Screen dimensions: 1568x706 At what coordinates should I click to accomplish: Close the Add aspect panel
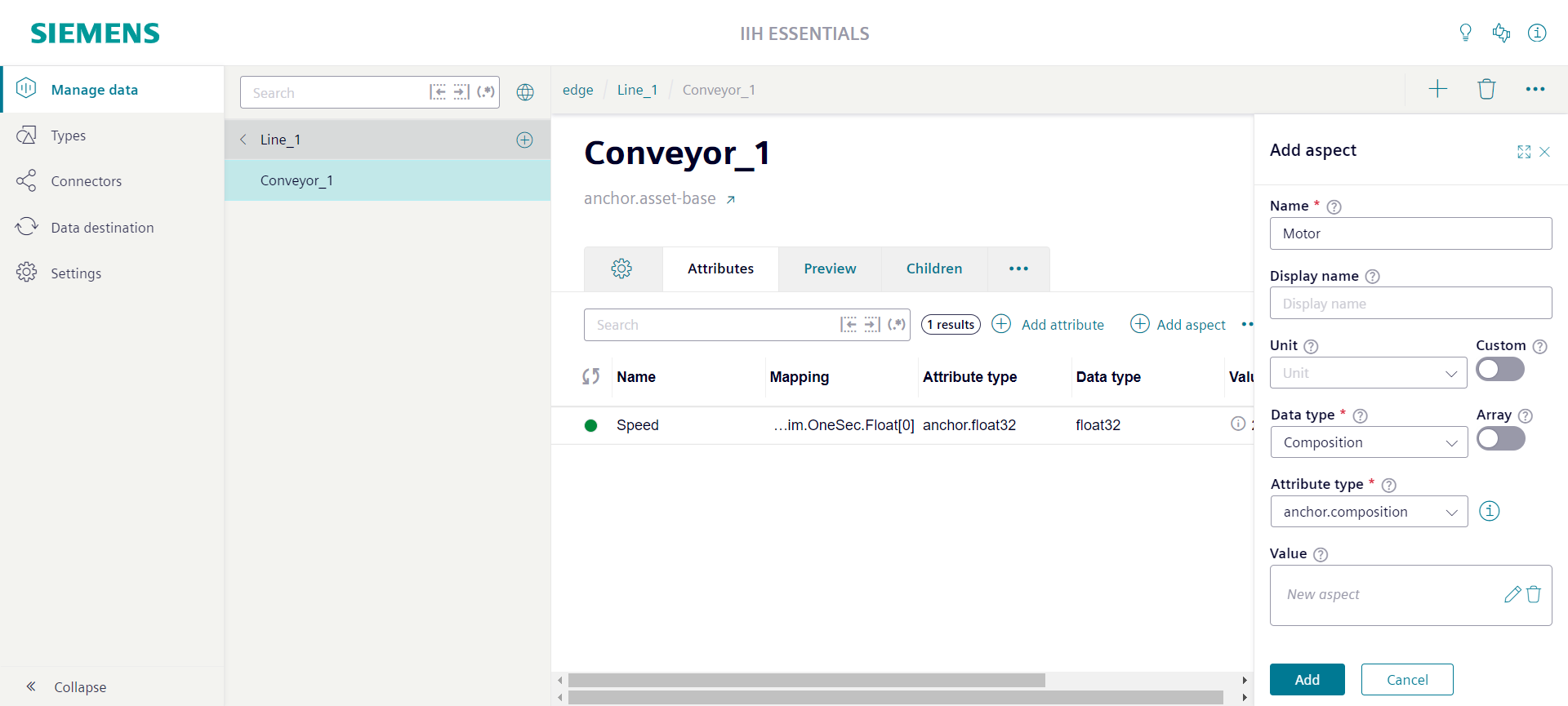click(x=1544, y=152)
